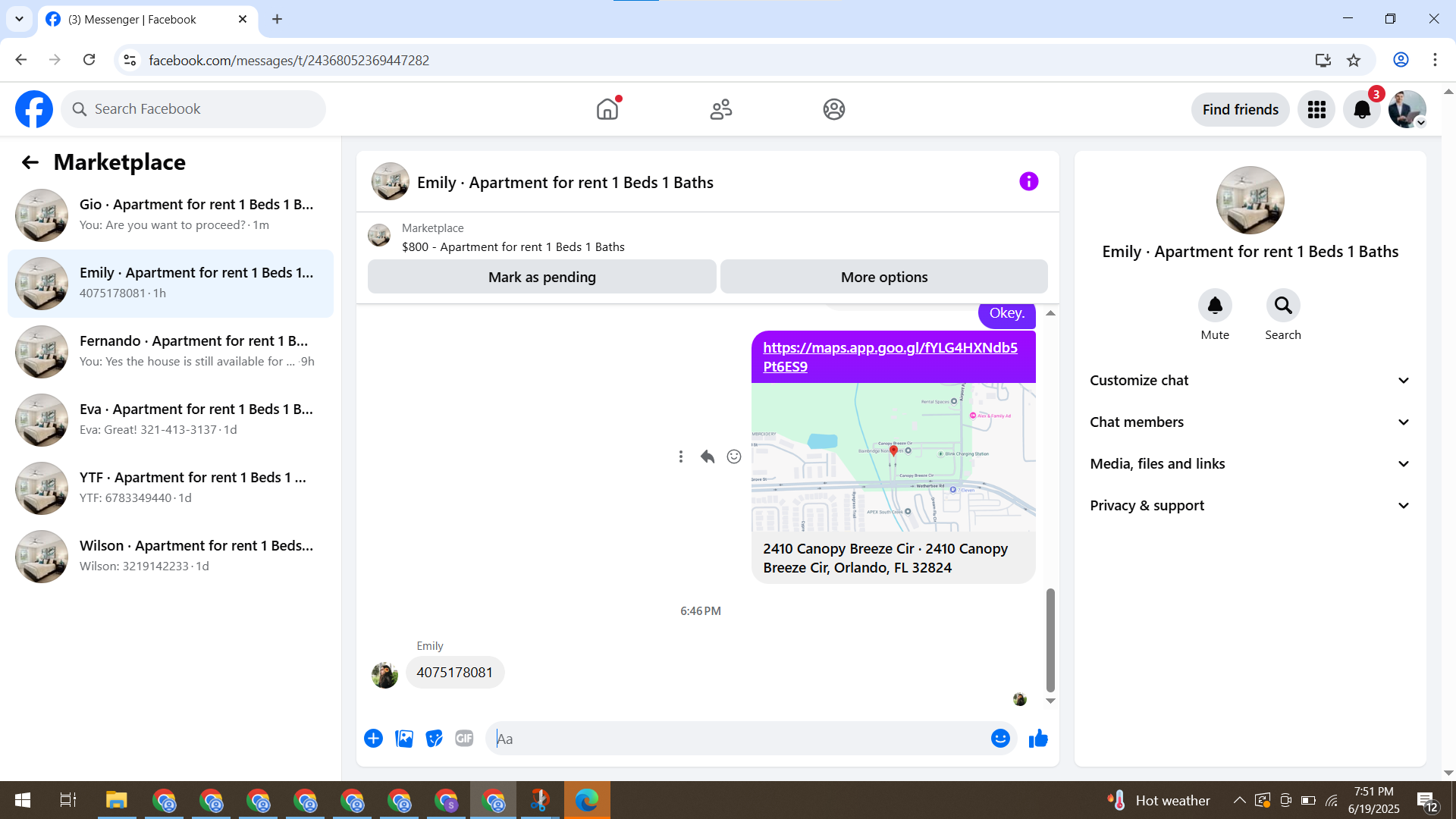This screenshot has width=1456, height=819.
Task: Go to Facebook home via logo
Action: coord(34,109)
